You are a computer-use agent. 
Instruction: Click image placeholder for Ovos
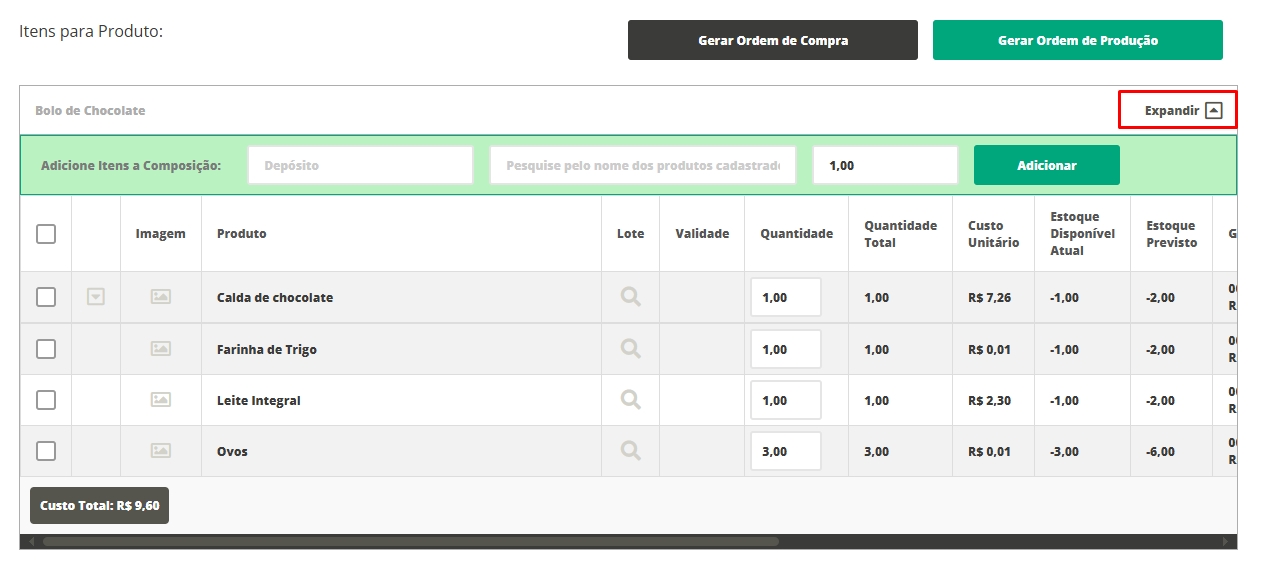click(x=160, y=451)
